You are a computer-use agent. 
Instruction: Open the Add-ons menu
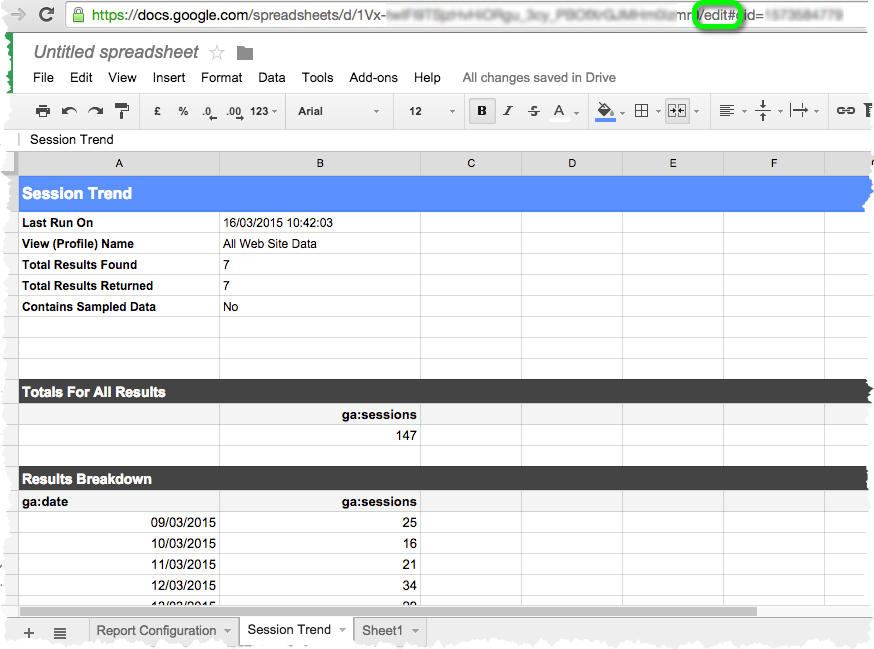coord(373,77)
